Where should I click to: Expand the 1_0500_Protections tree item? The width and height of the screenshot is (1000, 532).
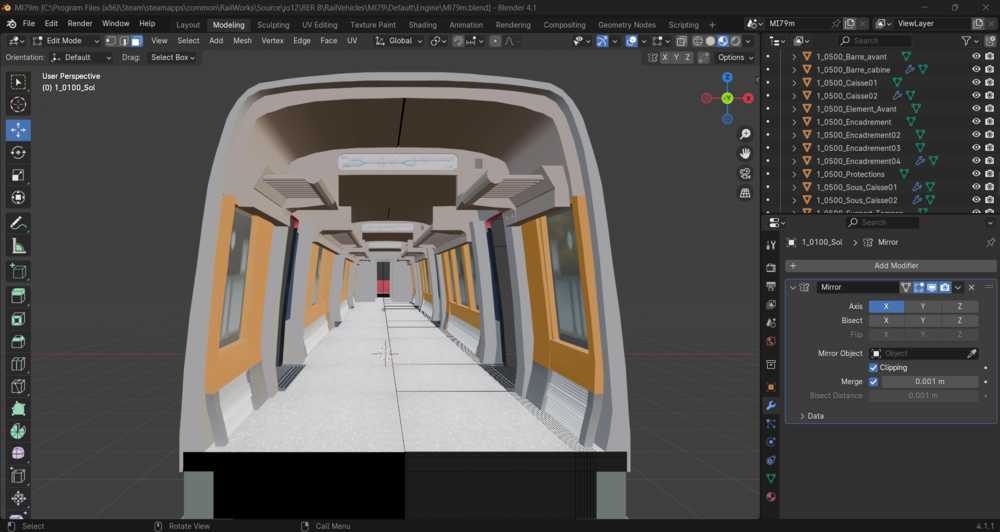click(794, 174)
